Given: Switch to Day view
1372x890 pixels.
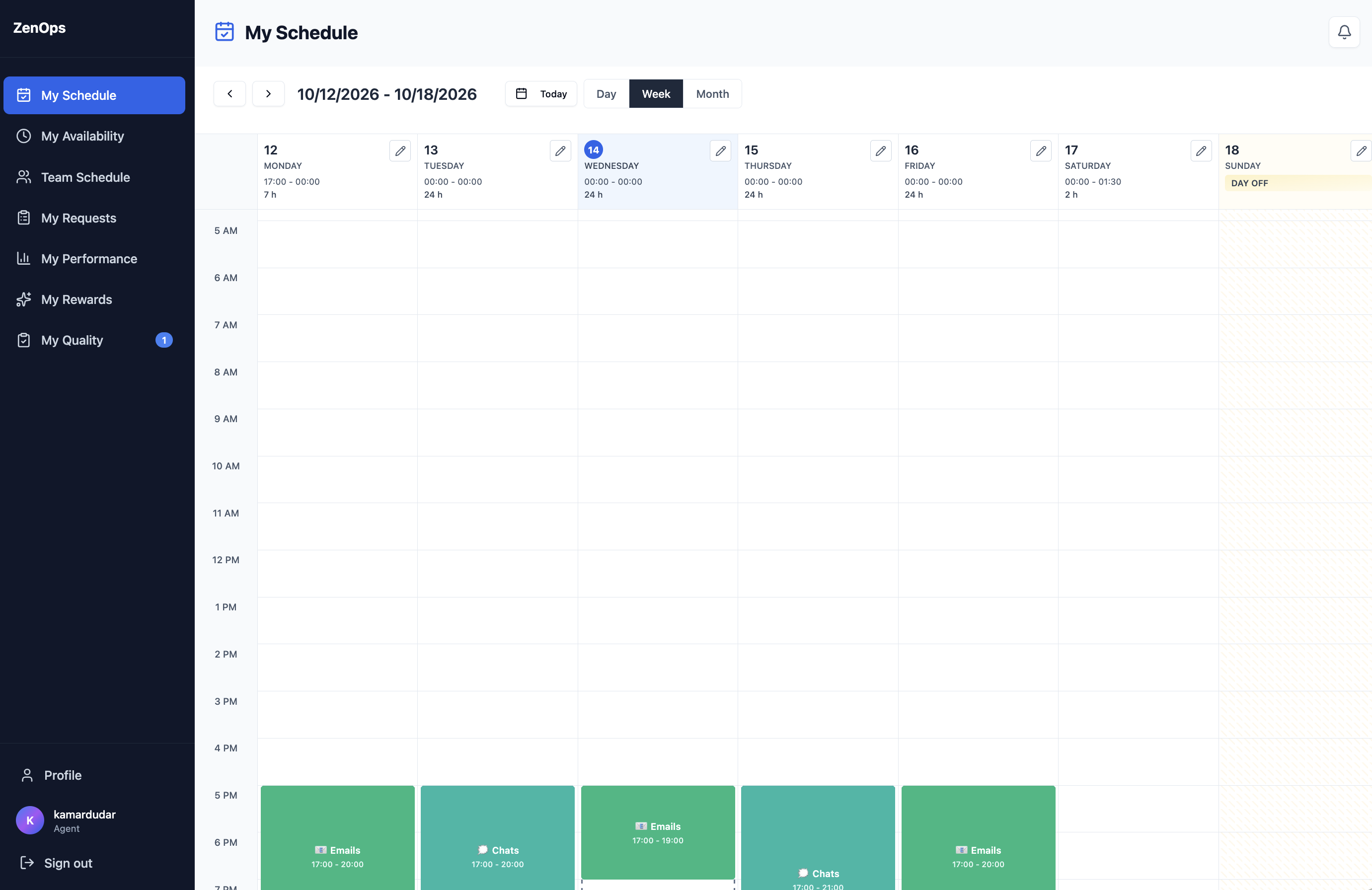Looking at the screenshot, I should [x=607, y=93].
